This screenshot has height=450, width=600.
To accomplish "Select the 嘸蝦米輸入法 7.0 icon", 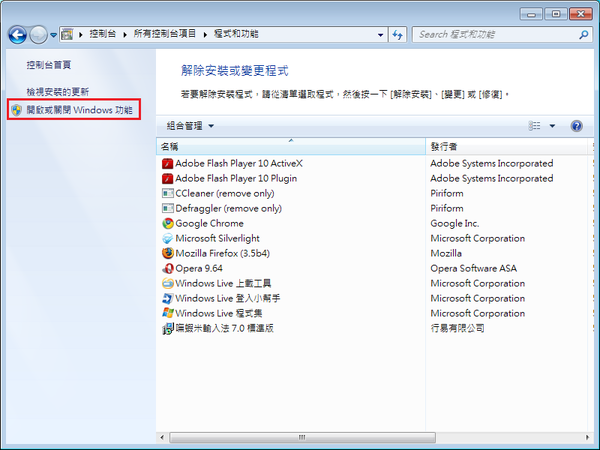I will [167, 329].
